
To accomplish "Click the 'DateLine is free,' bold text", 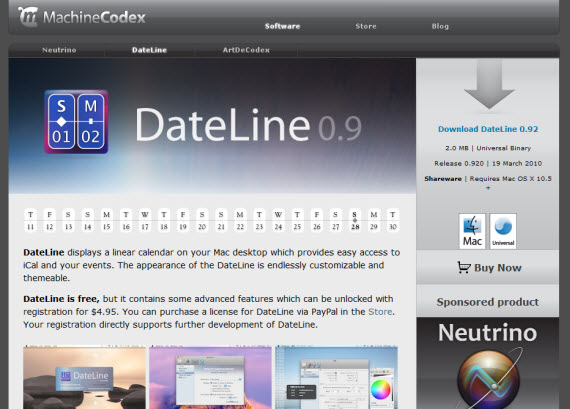I will click(61, 299).
